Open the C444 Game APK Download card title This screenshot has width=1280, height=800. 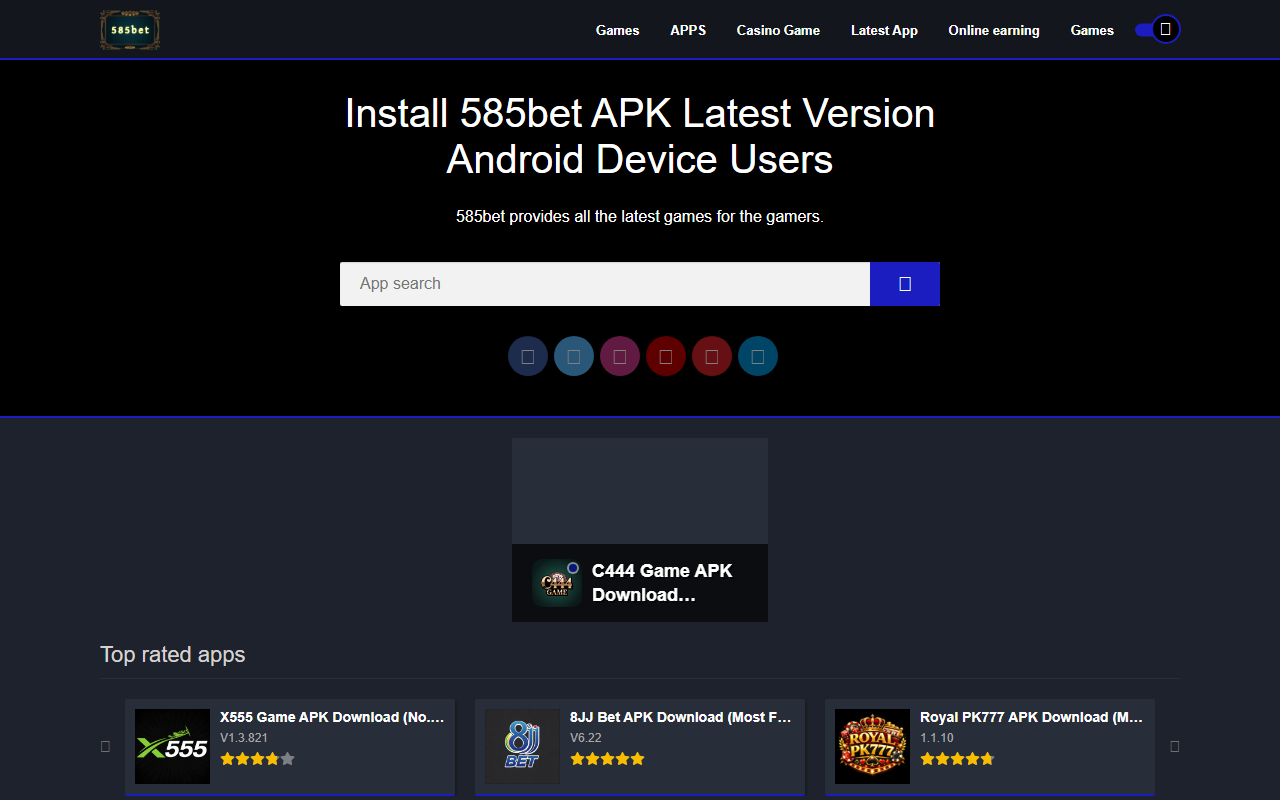662,583
